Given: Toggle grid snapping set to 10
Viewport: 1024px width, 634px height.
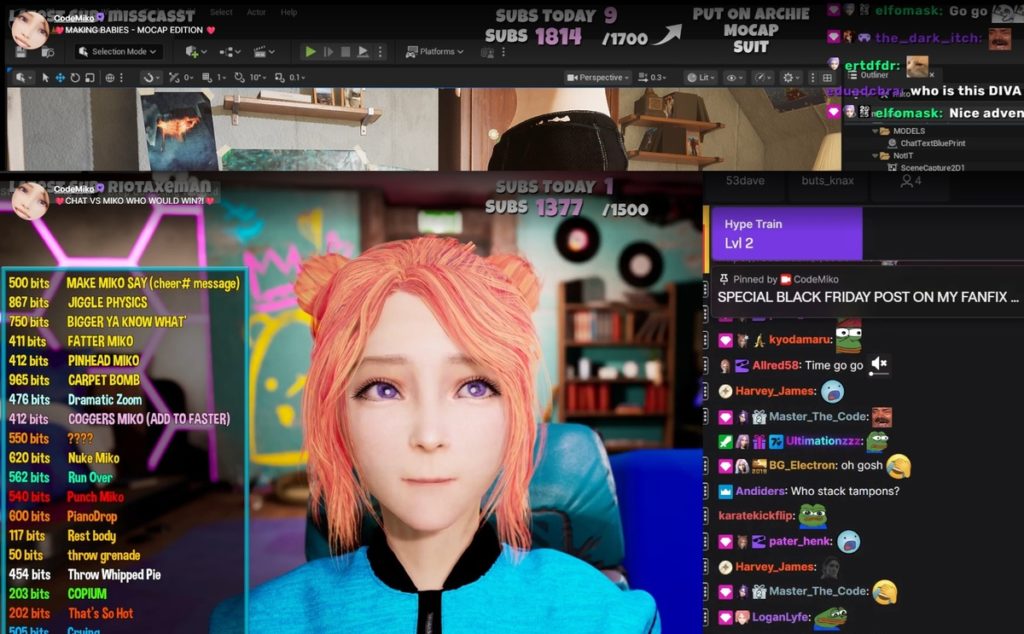Looking at the screenshot, I should point(247,77).
